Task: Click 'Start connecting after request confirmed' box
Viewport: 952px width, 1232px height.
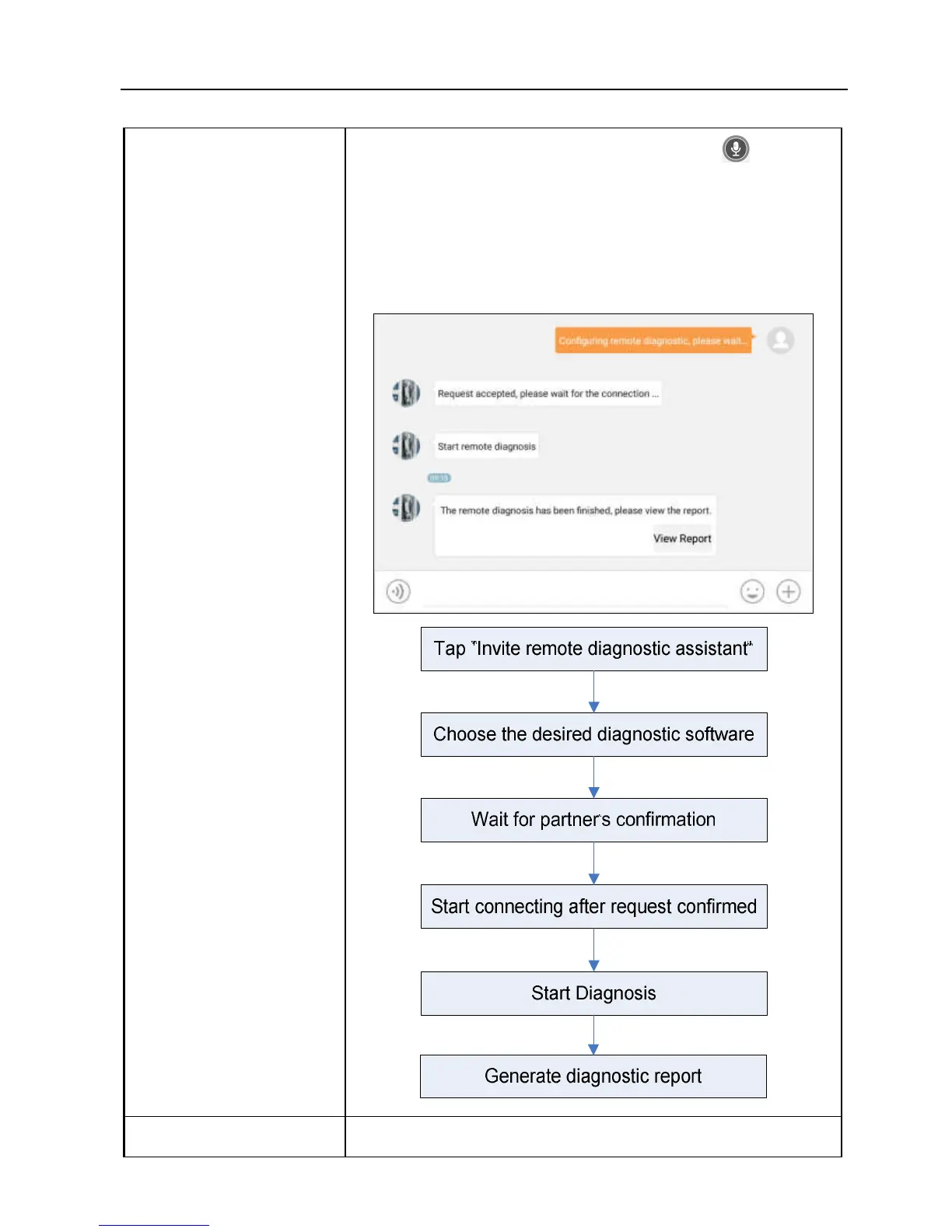Action: 593,906
